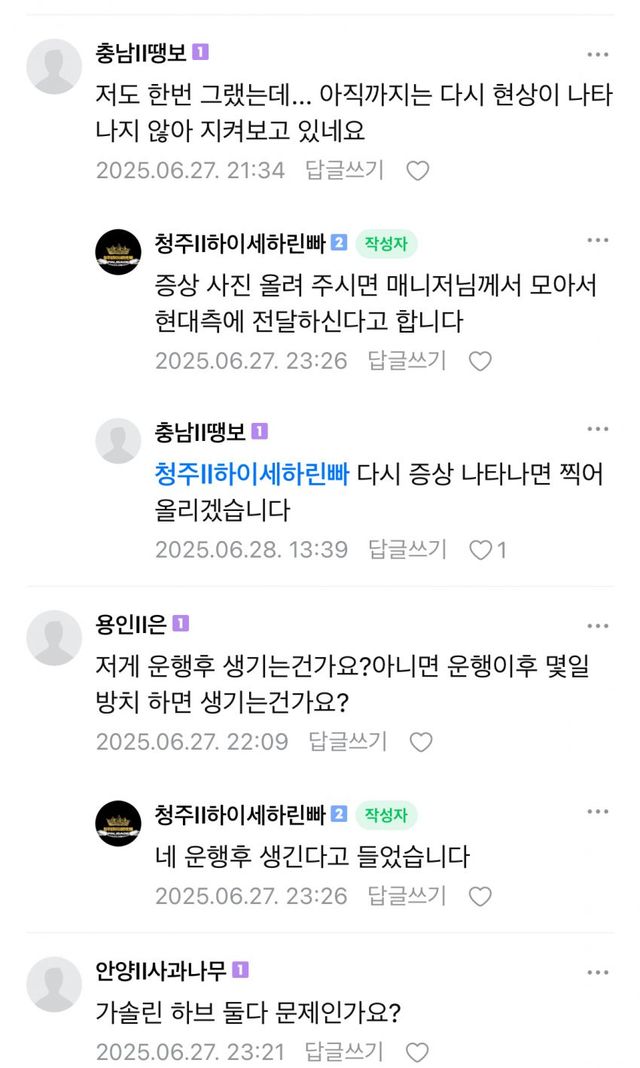This screenshot has height=1068, width=640.
Task: Like 청주II하이세하린빠's reply about 증상 사진
Action: (480, 361)
